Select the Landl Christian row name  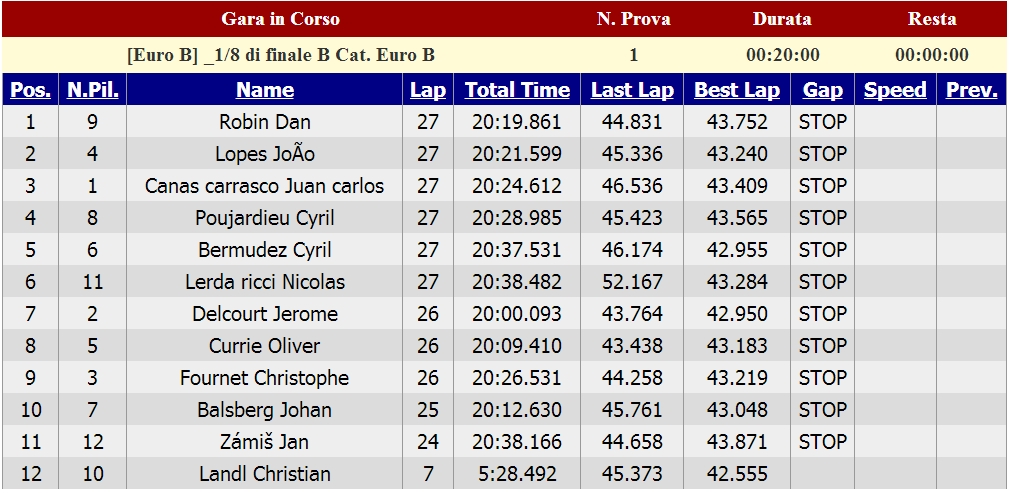264,474
